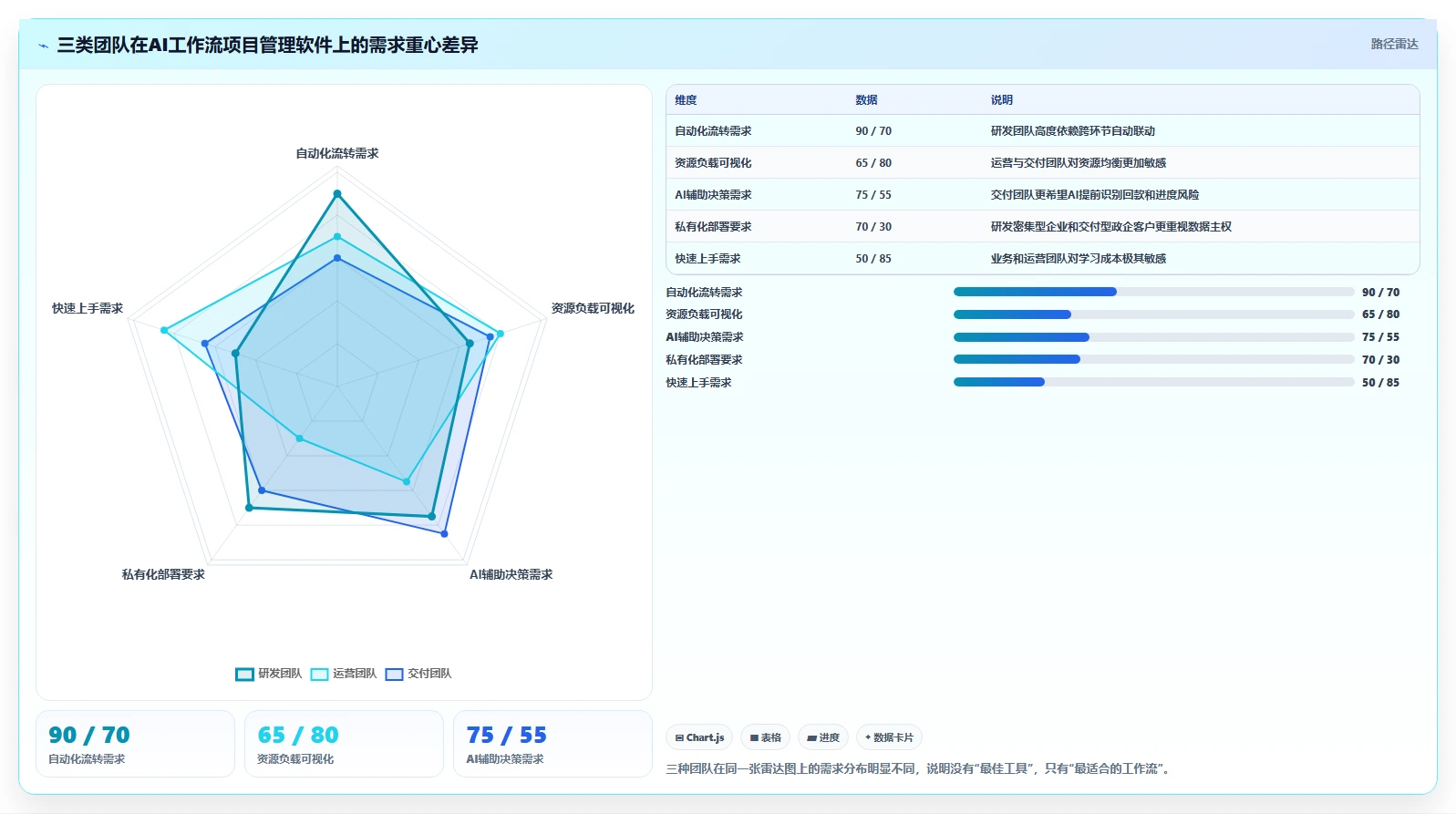
Task: Select table cell 私有化部署要求
Action: (713, 227)
